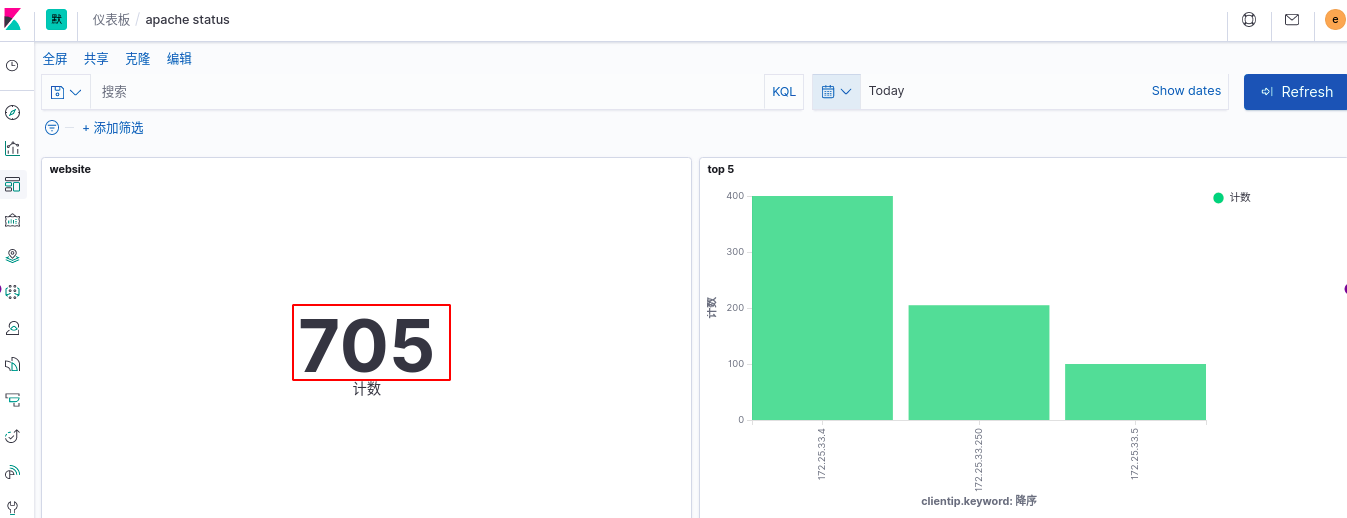
Task: Click 计数 label under 705
Action: pos(367,389)
